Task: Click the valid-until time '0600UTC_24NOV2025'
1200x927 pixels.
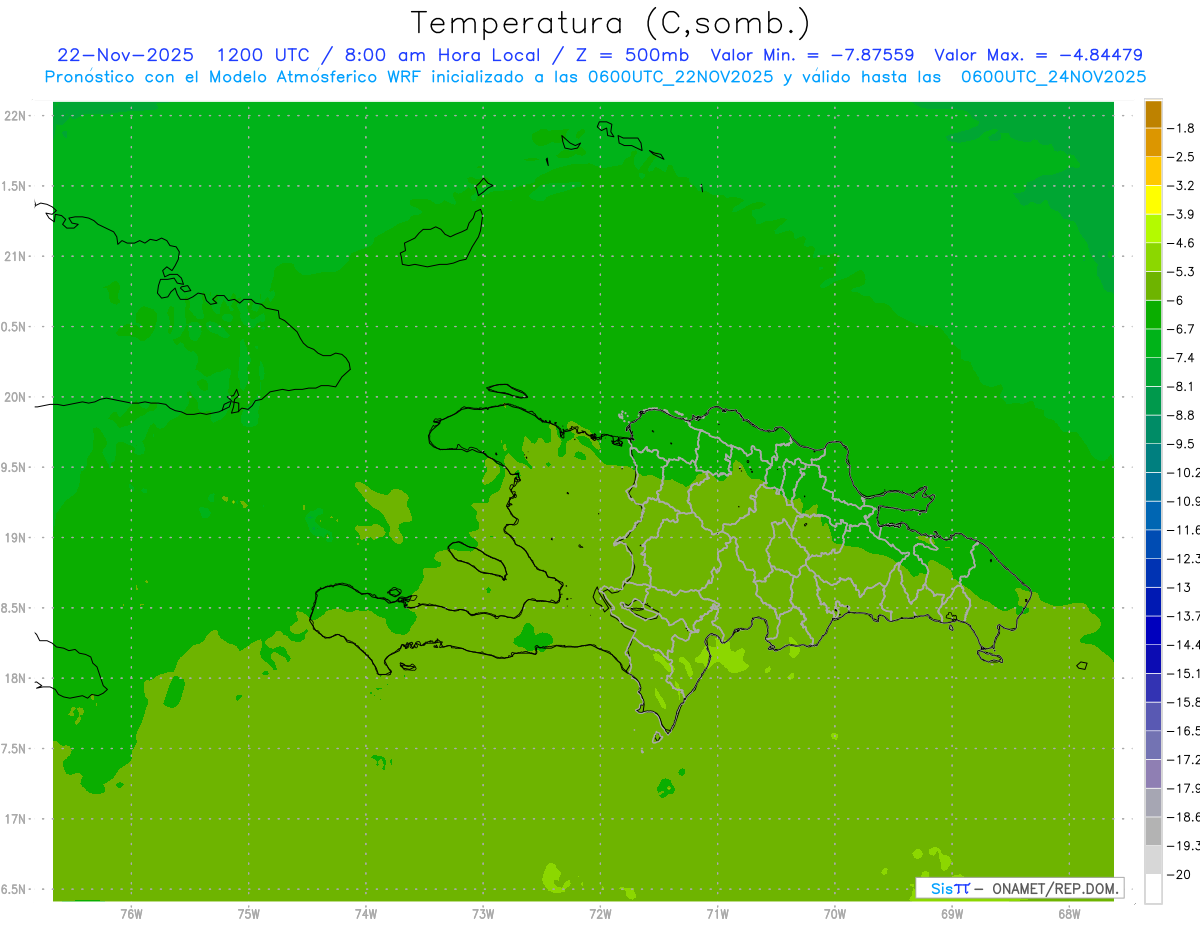Action: coord(1053,76)
